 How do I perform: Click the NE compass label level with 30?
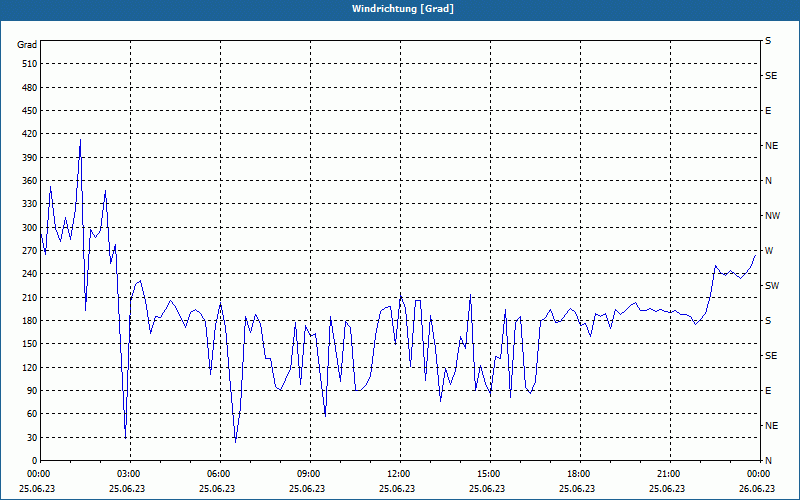pyautogui.click(x=771, y=426)
